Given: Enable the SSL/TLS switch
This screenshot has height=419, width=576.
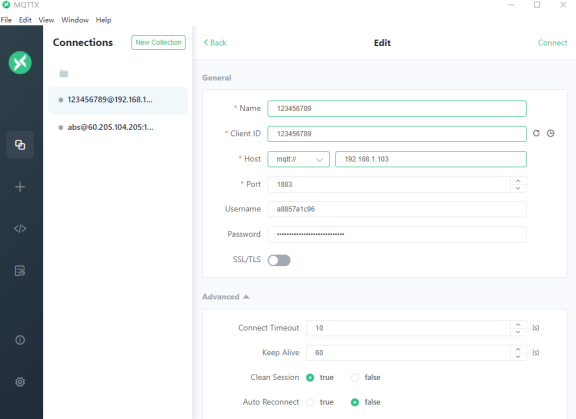Looking at the screenshot, I should tap(279, 260).
